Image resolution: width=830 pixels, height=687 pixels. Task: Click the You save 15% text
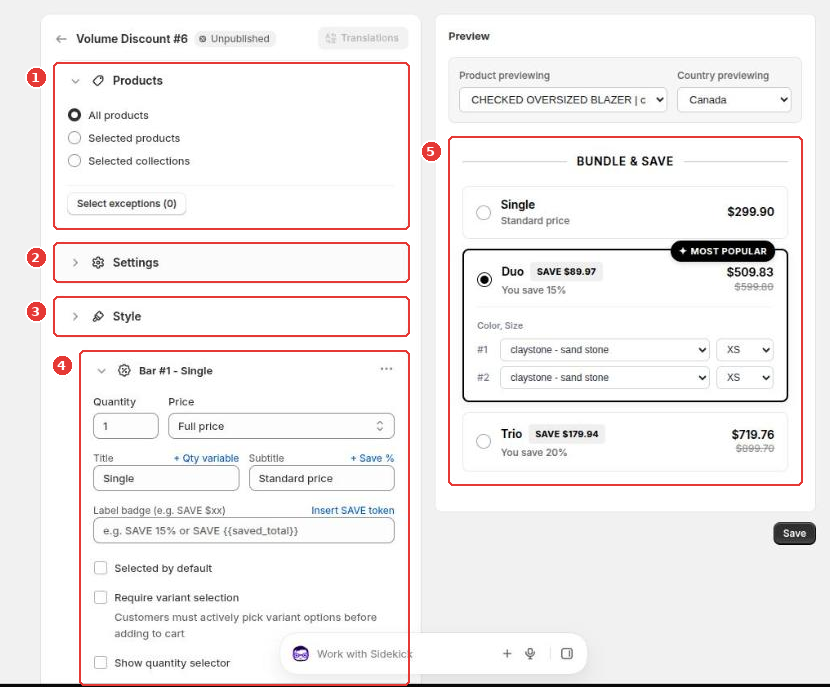(534, 290)
